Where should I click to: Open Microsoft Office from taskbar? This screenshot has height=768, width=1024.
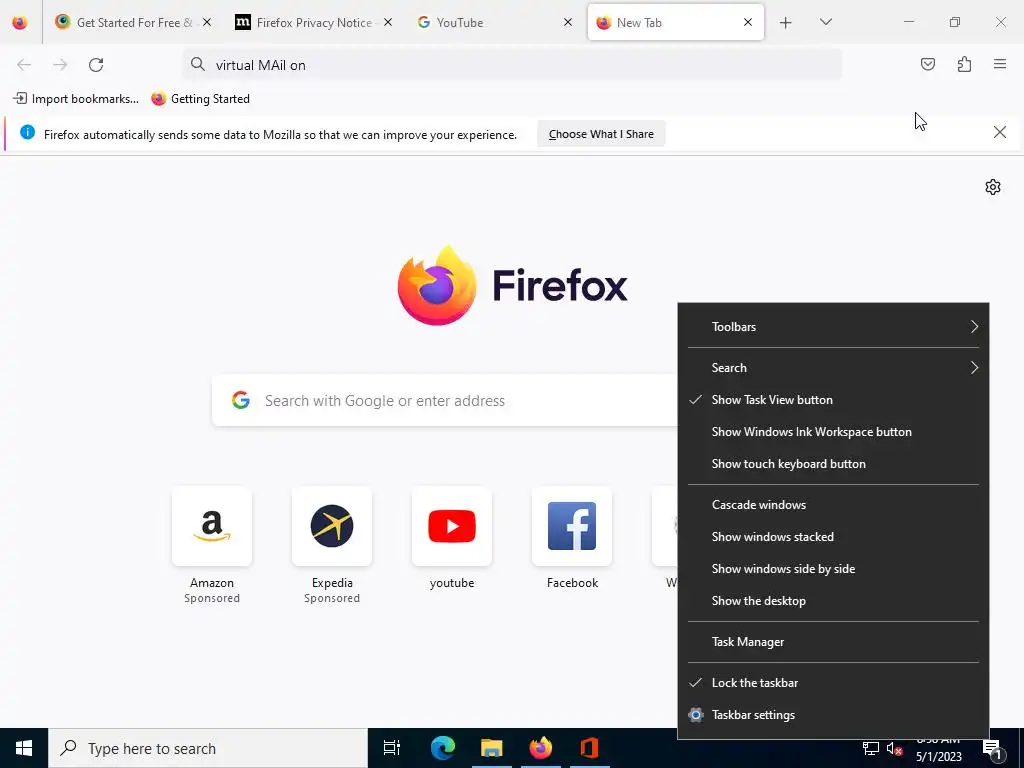click(x=589, y=748)
